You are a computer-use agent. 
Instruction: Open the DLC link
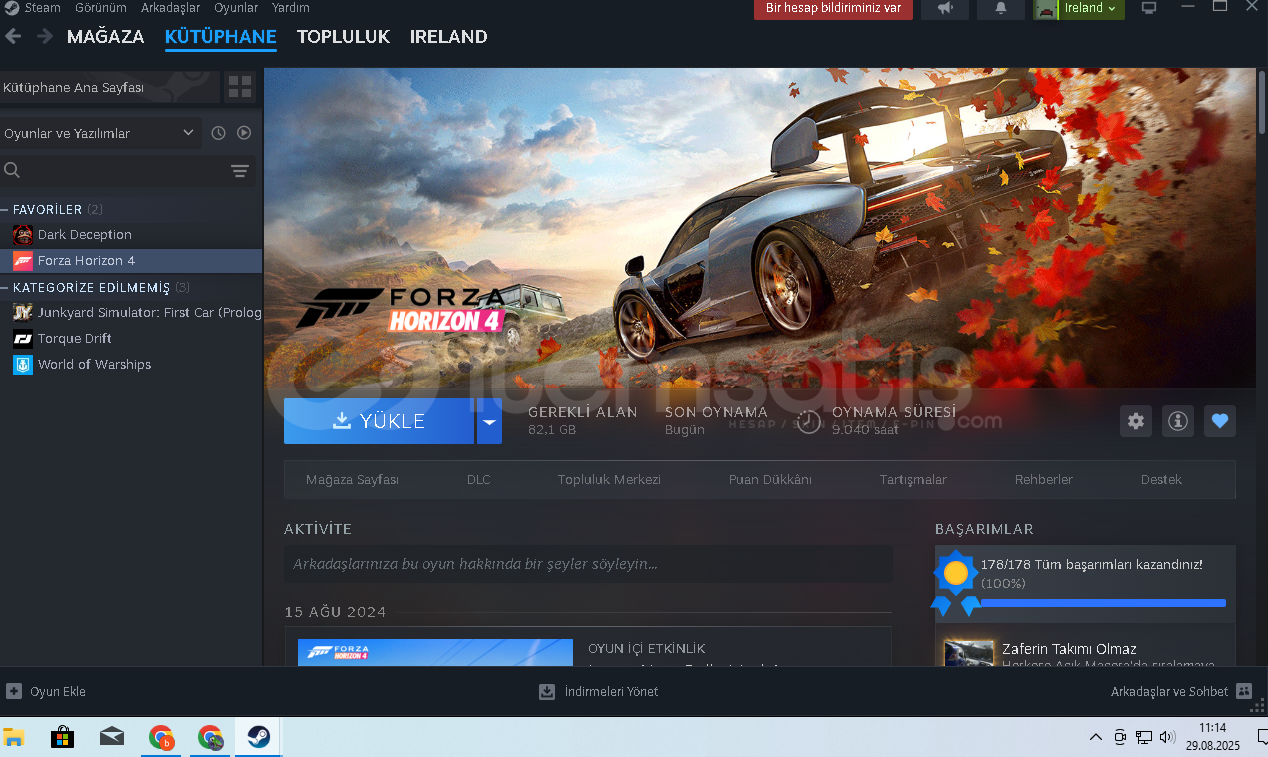[479, 480]
